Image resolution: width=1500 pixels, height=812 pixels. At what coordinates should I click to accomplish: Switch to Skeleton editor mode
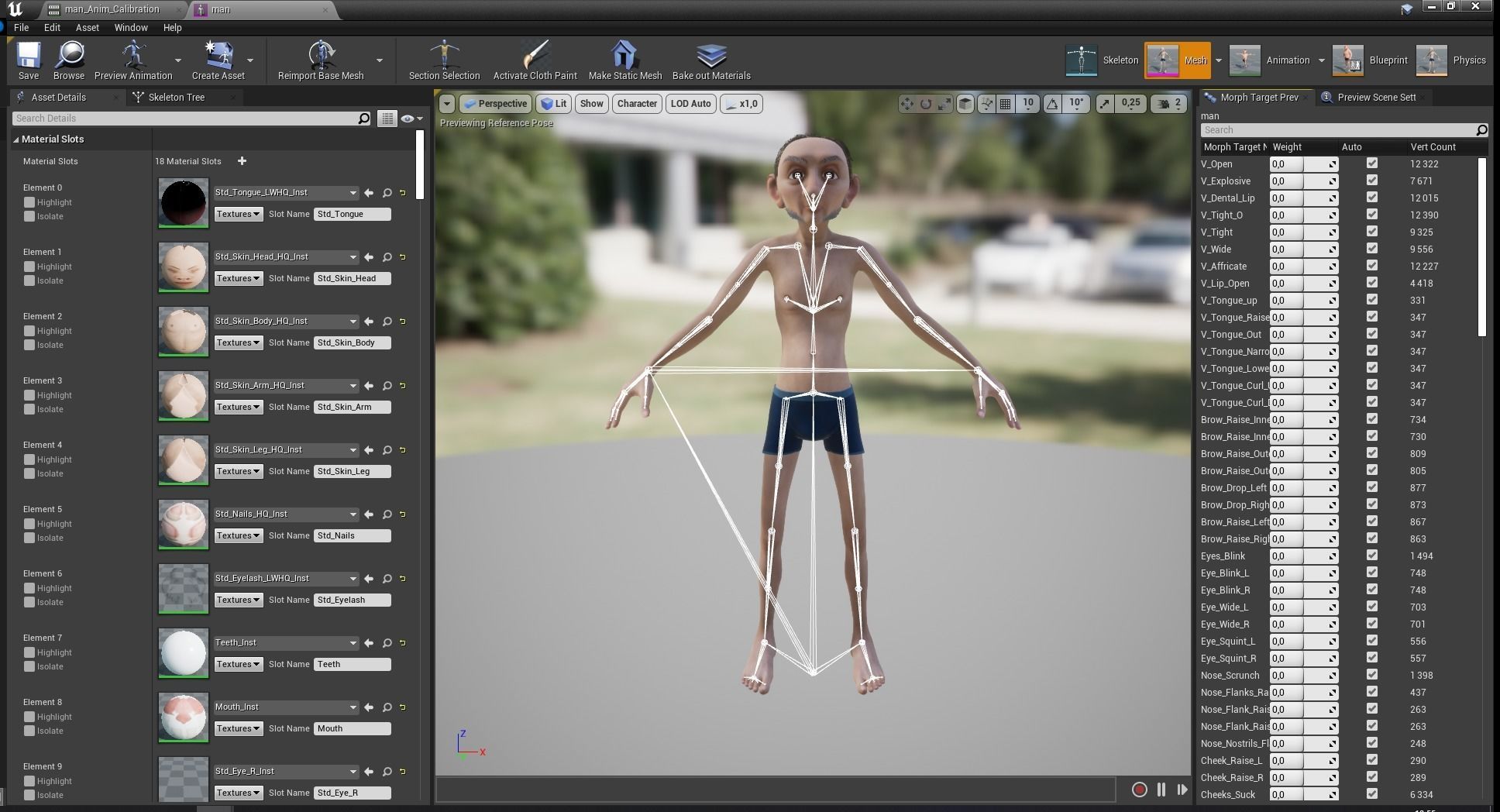coord(1102,60)
